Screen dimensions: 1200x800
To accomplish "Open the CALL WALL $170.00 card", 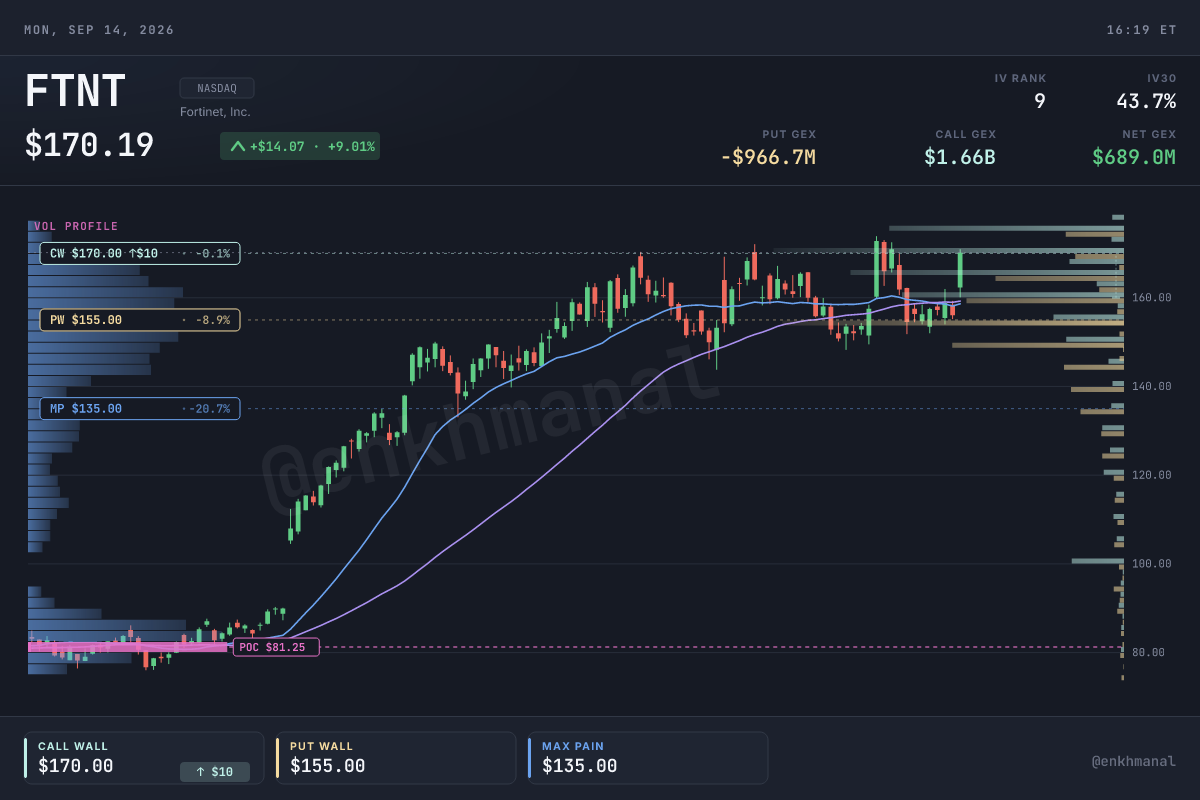I will tap(144, 758).
